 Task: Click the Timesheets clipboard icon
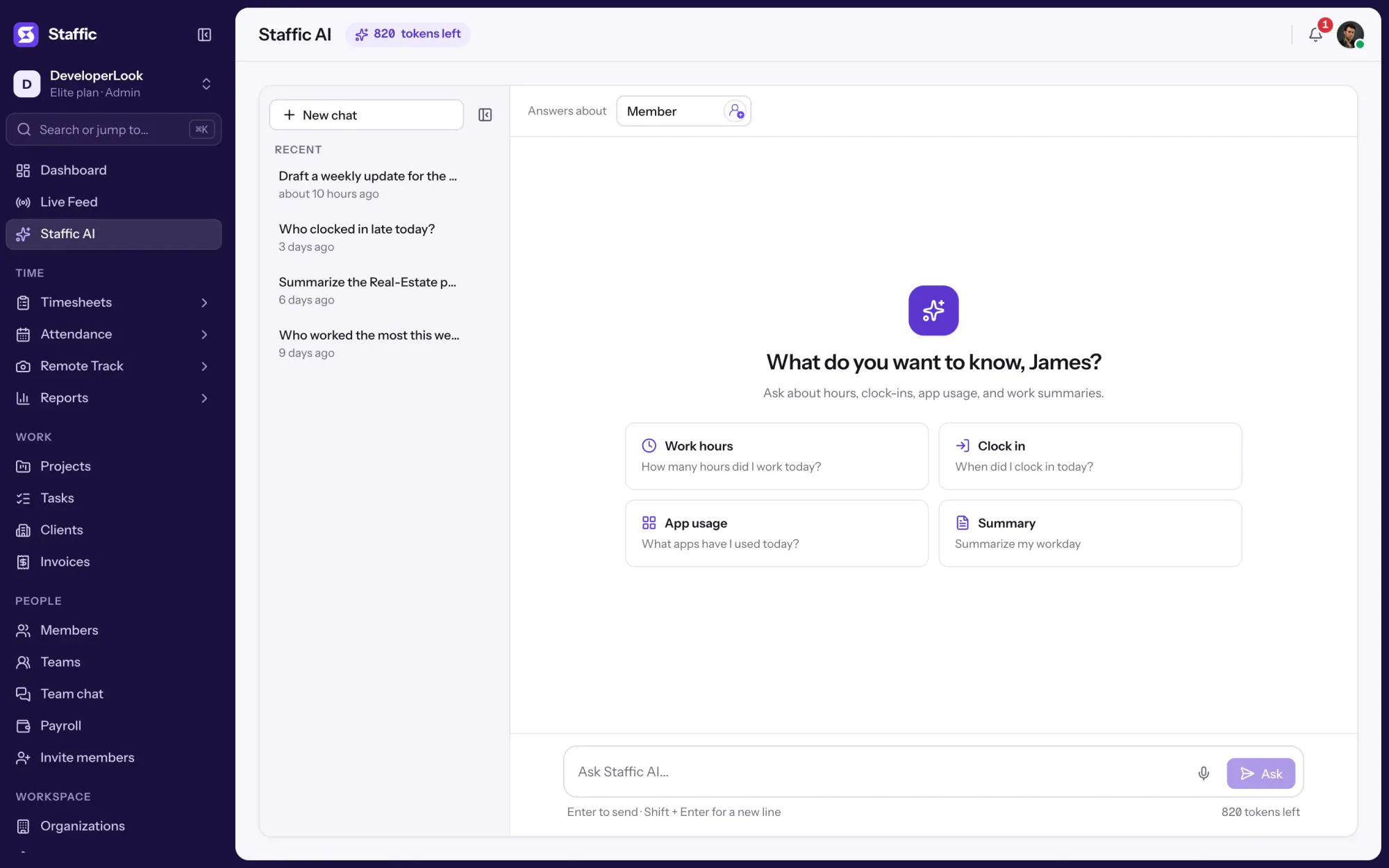click(23, 303)
